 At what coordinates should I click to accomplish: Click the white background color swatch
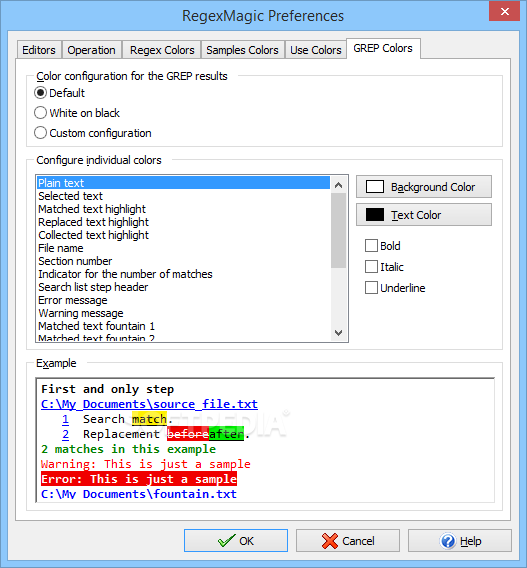(x=375, y=187)
